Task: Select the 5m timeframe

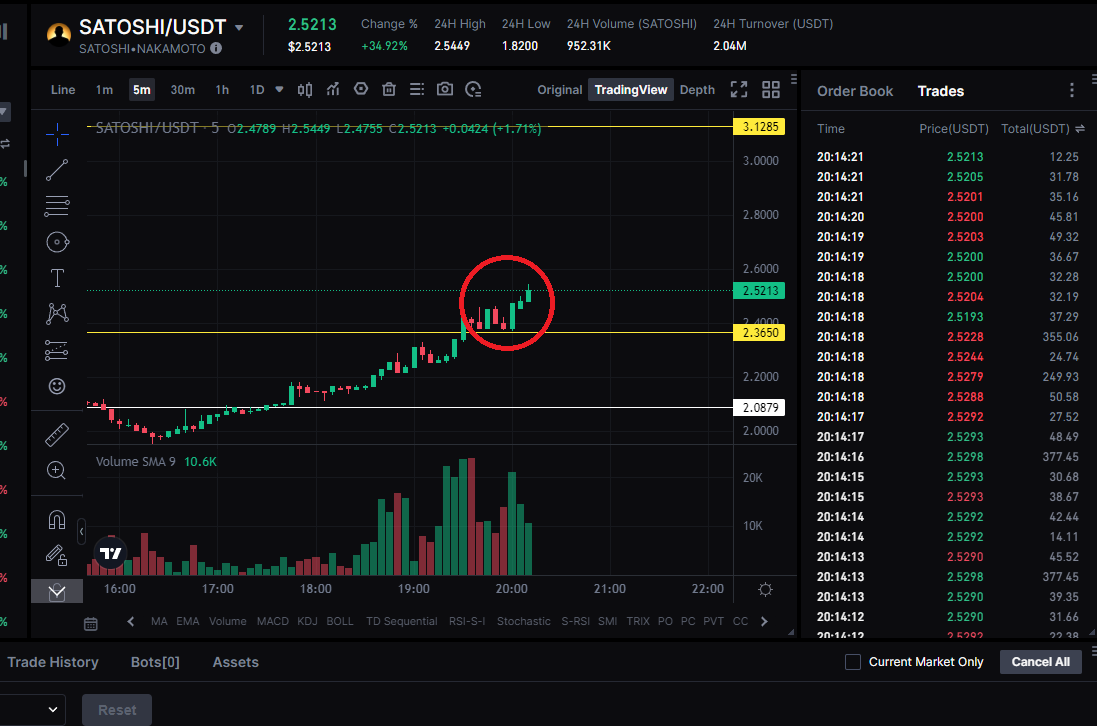Action: 141,90
